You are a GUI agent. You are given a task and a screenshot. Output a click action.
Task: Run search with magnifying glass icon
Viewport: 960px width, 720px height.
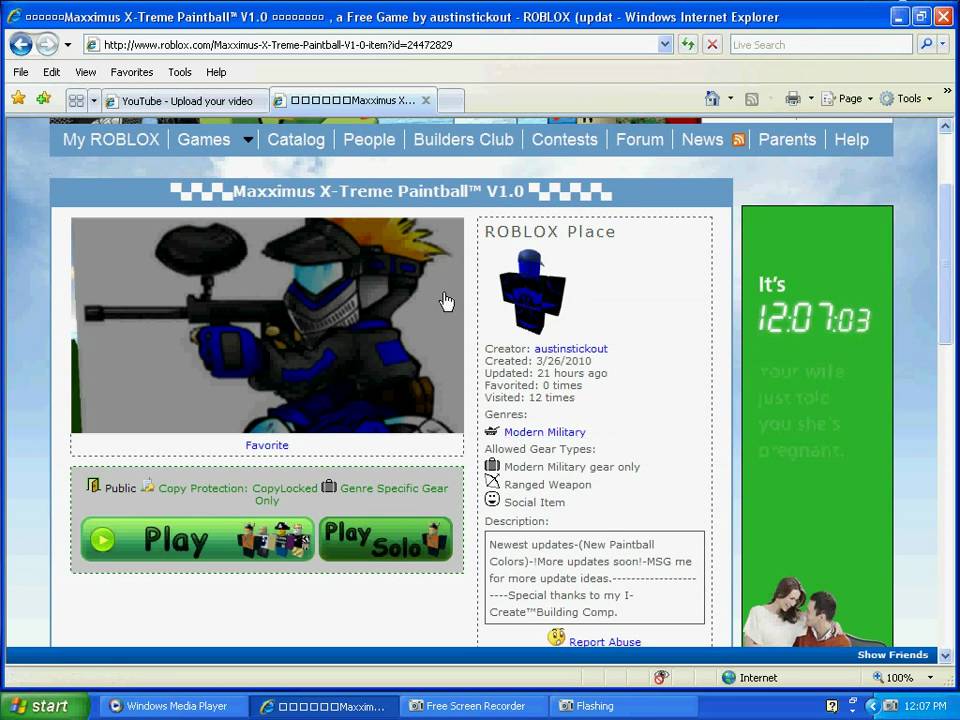coord(926,44)
